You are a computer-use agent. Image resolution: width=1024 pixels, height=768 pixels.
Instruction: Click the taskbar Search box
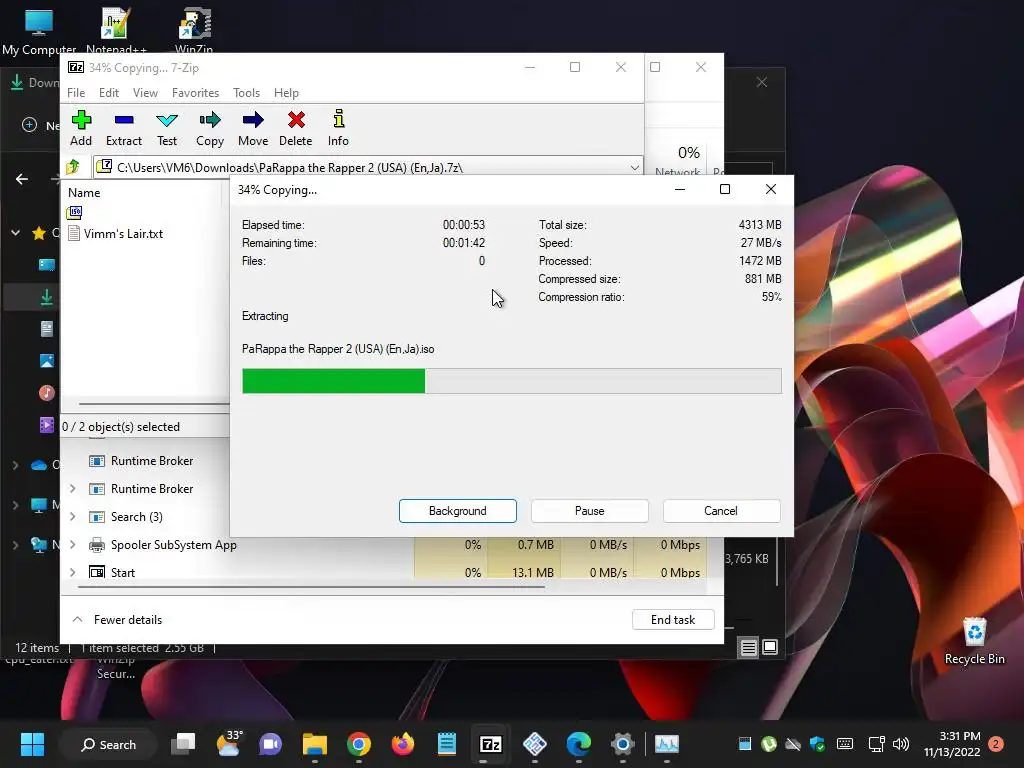(108, 744)
